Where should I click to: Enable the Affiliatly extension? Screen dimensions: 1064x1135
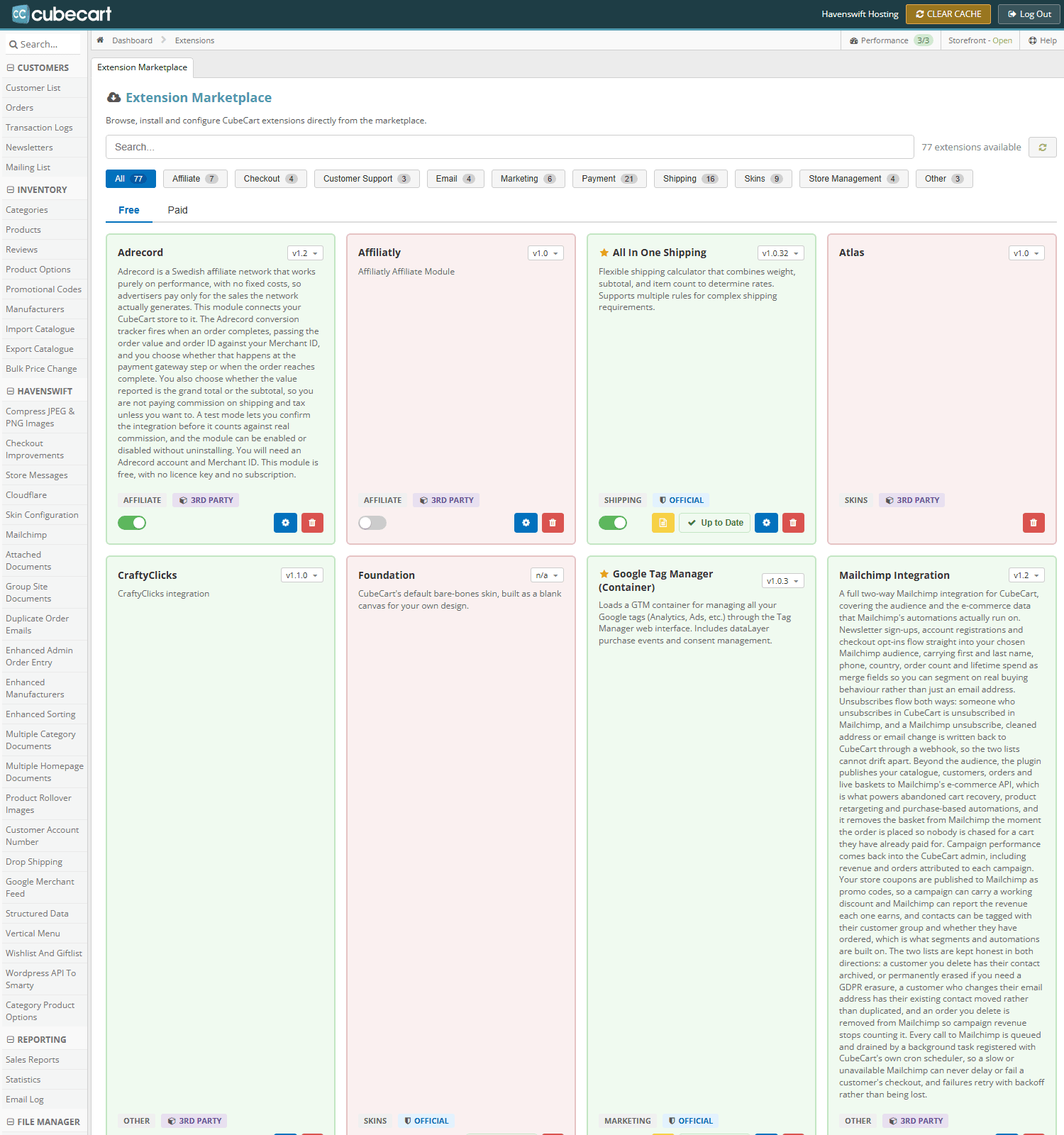click(x=372, y=523)
